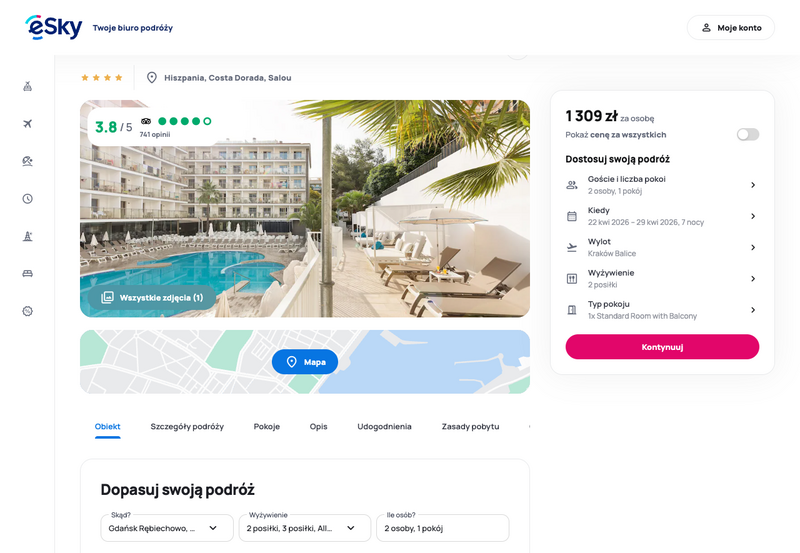Open the beach umbrella vacations sidebar icon
The image size is (800, 553).
pos(28,161)
